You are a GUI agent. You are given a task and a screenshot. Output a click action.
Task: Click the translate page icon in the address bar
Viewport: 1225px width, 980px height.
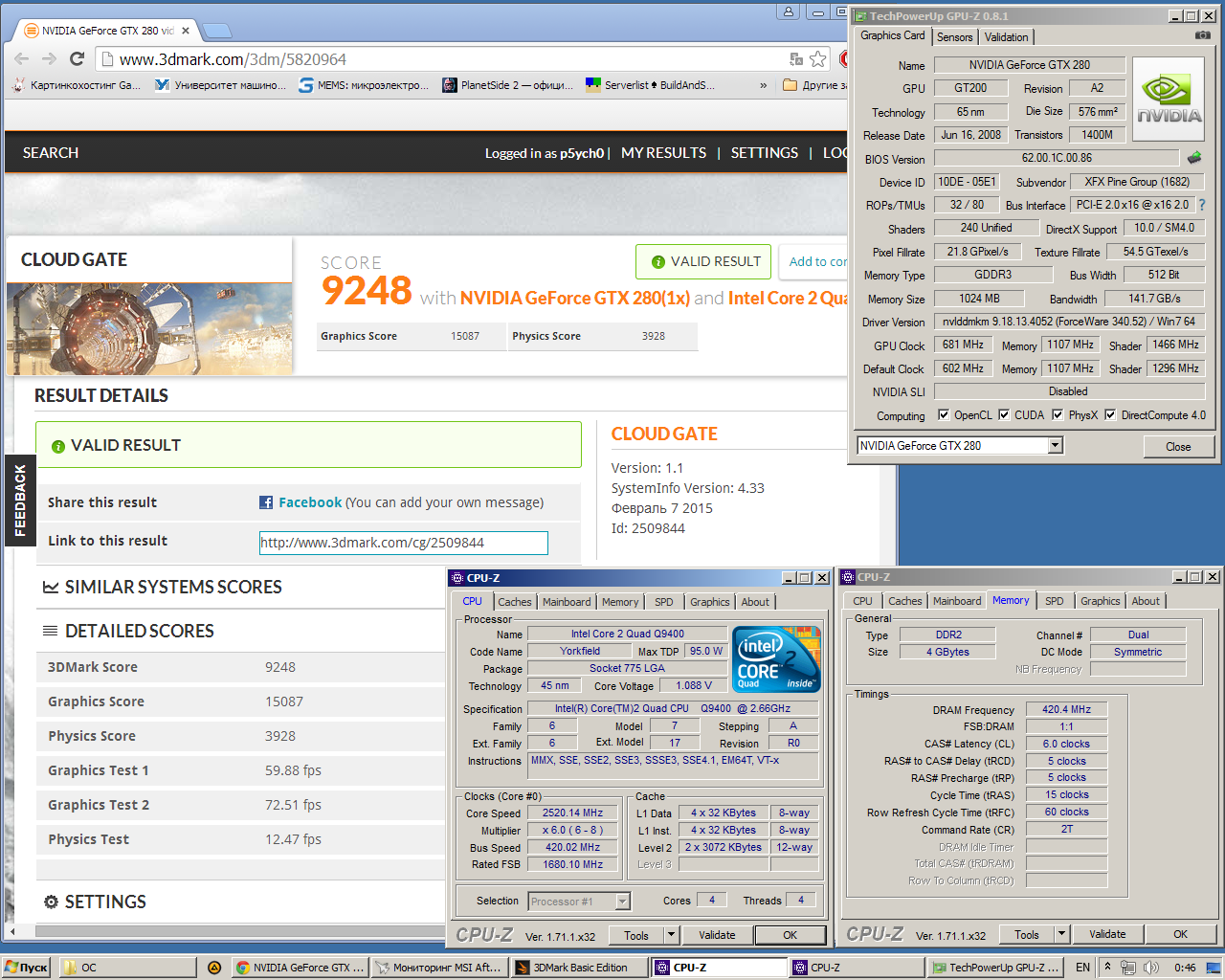click(x=795, y=59)
